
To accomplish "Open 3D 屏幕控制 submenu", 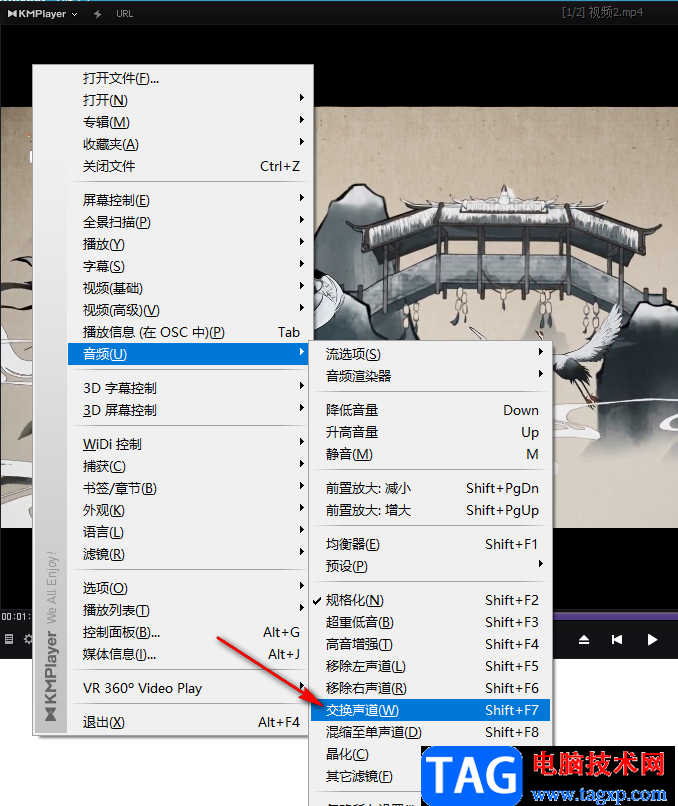I will coord(190,410).
